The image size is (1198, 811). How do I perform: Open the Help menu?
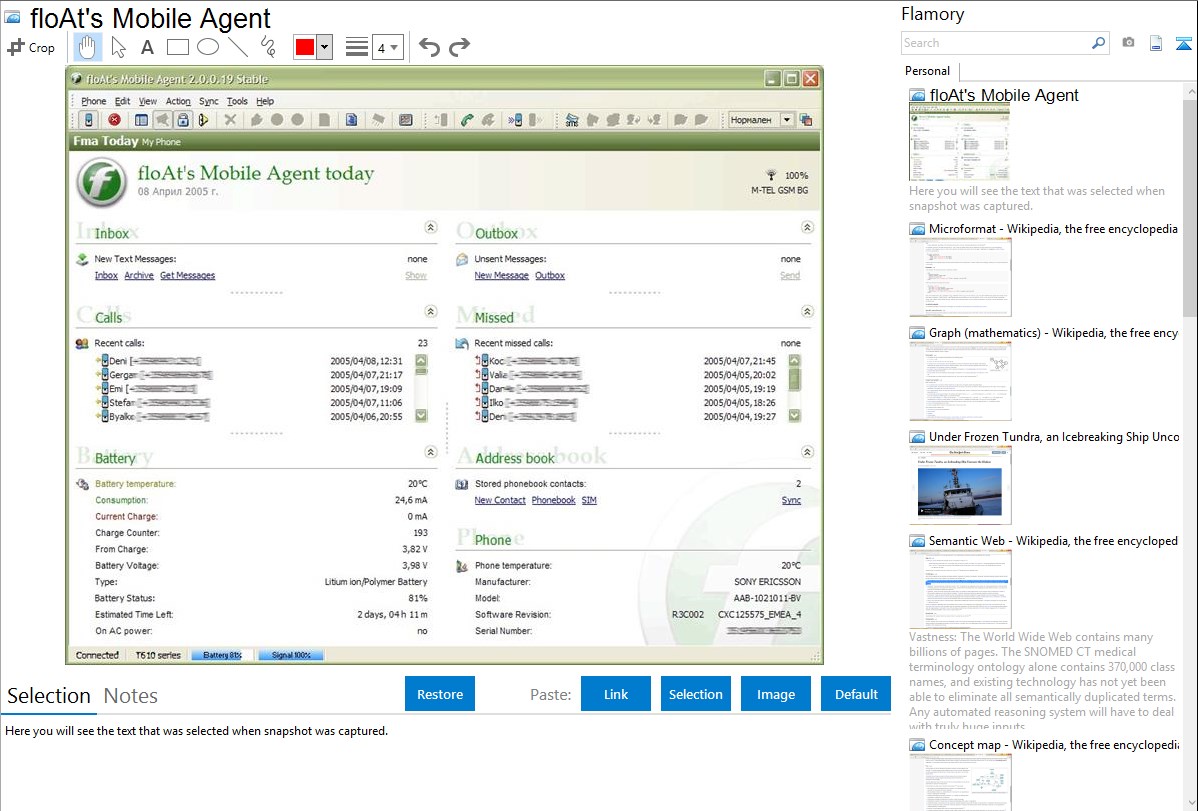[265, 101]
